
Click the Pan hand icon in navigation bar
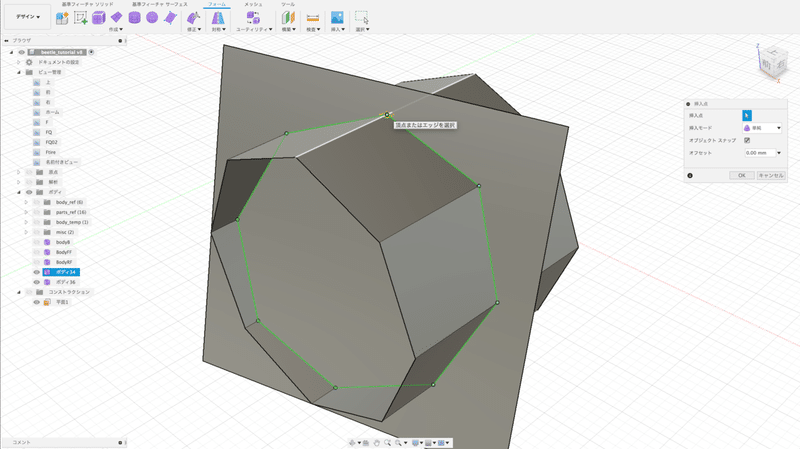[377, 443]
